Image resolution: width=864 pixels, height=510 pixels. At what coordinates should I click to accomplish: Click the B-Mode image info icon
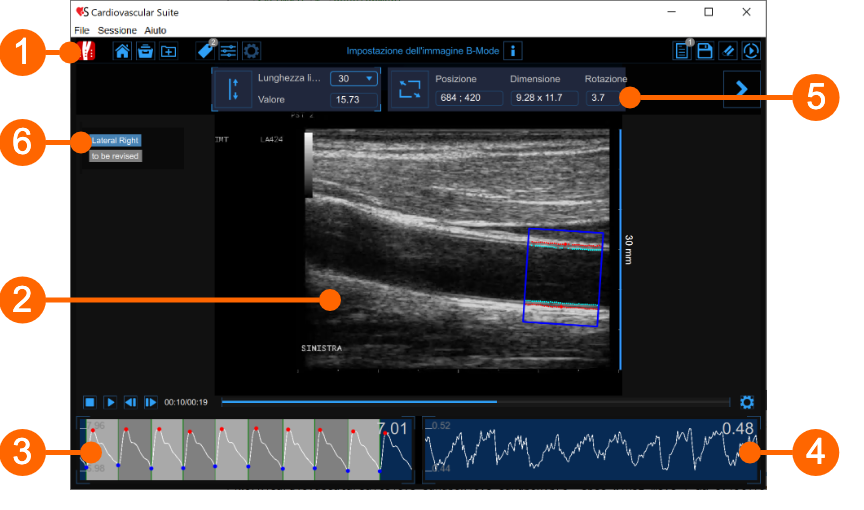[512, 51]
